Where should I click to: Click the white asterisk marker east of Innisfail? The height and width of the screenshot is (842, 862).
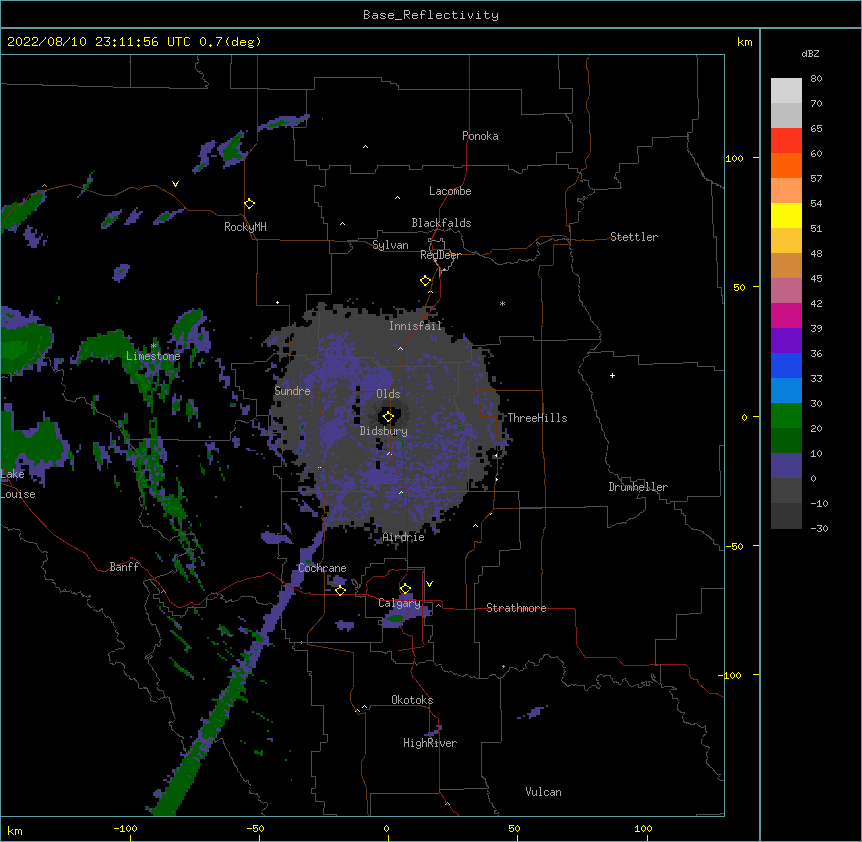502,303
